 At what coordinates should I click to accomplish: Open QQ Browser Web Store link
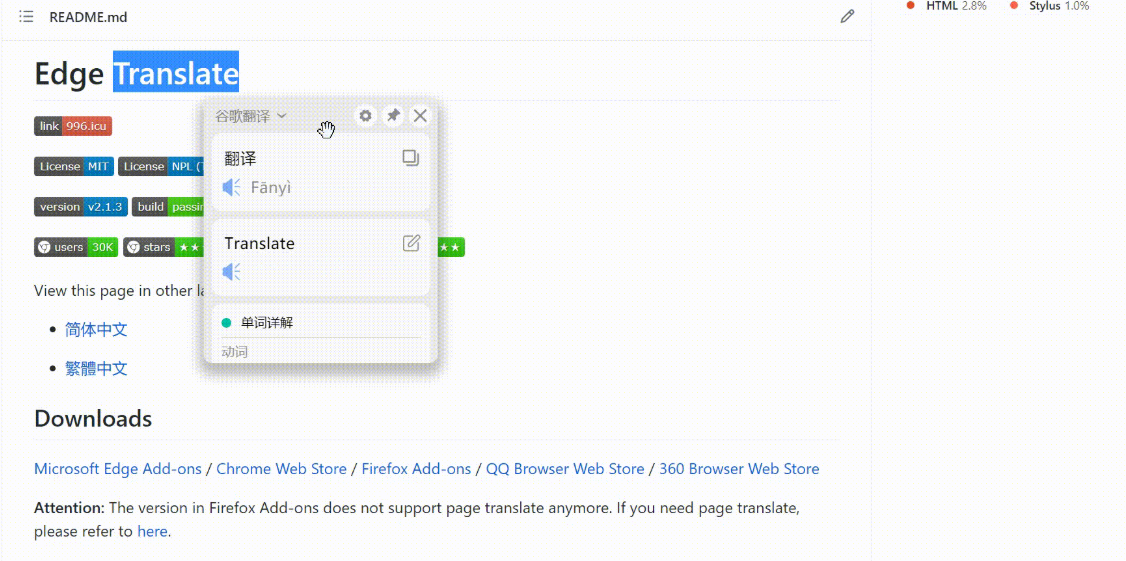point(565,469)
